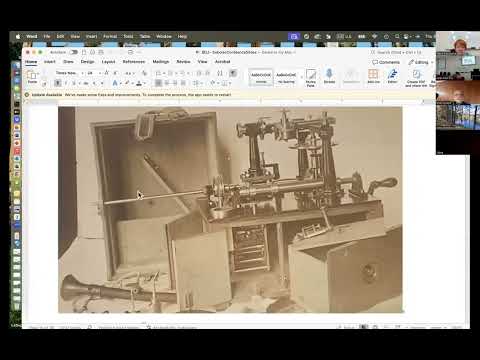Image resolution: width=480 pixels, height=360 pixels.
Task: Start Dictate with the microphone icon
Action: 329,76
